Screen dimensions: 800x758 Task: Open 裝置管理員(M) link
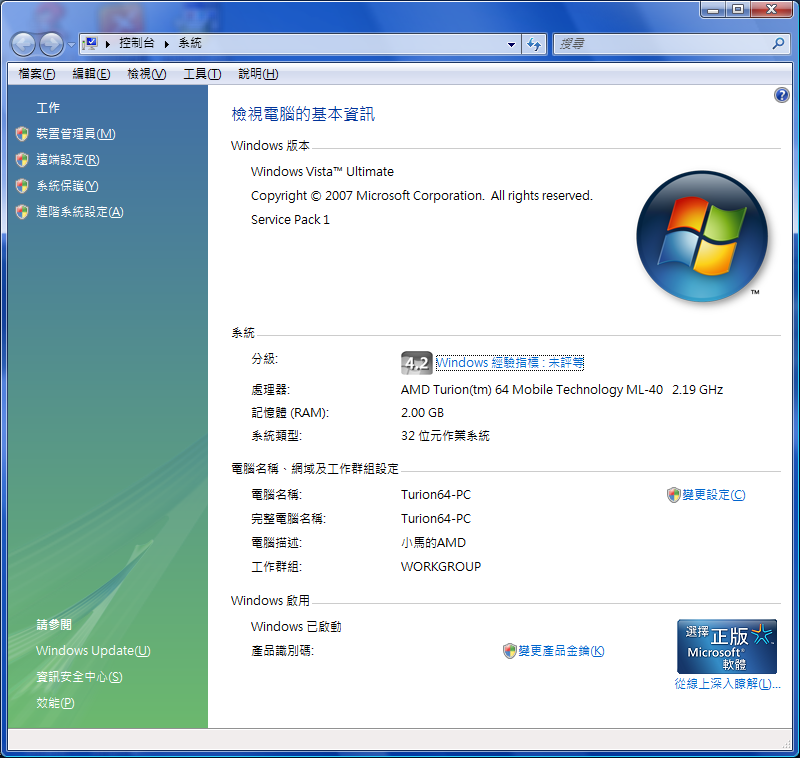[x=76, y=134]
